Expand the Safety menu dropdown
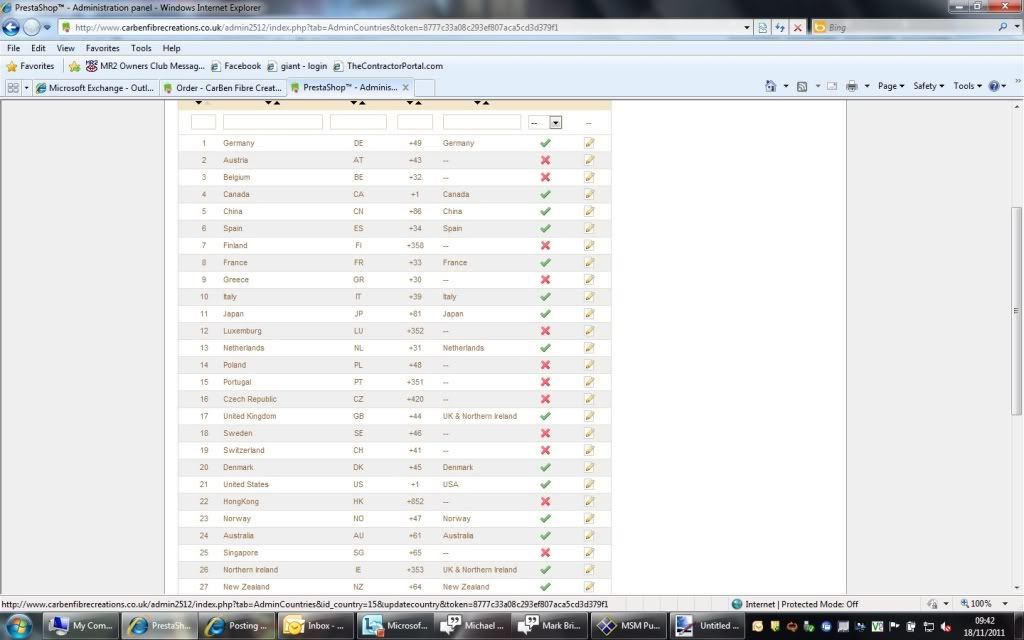1024x640 pixels. 928,87
